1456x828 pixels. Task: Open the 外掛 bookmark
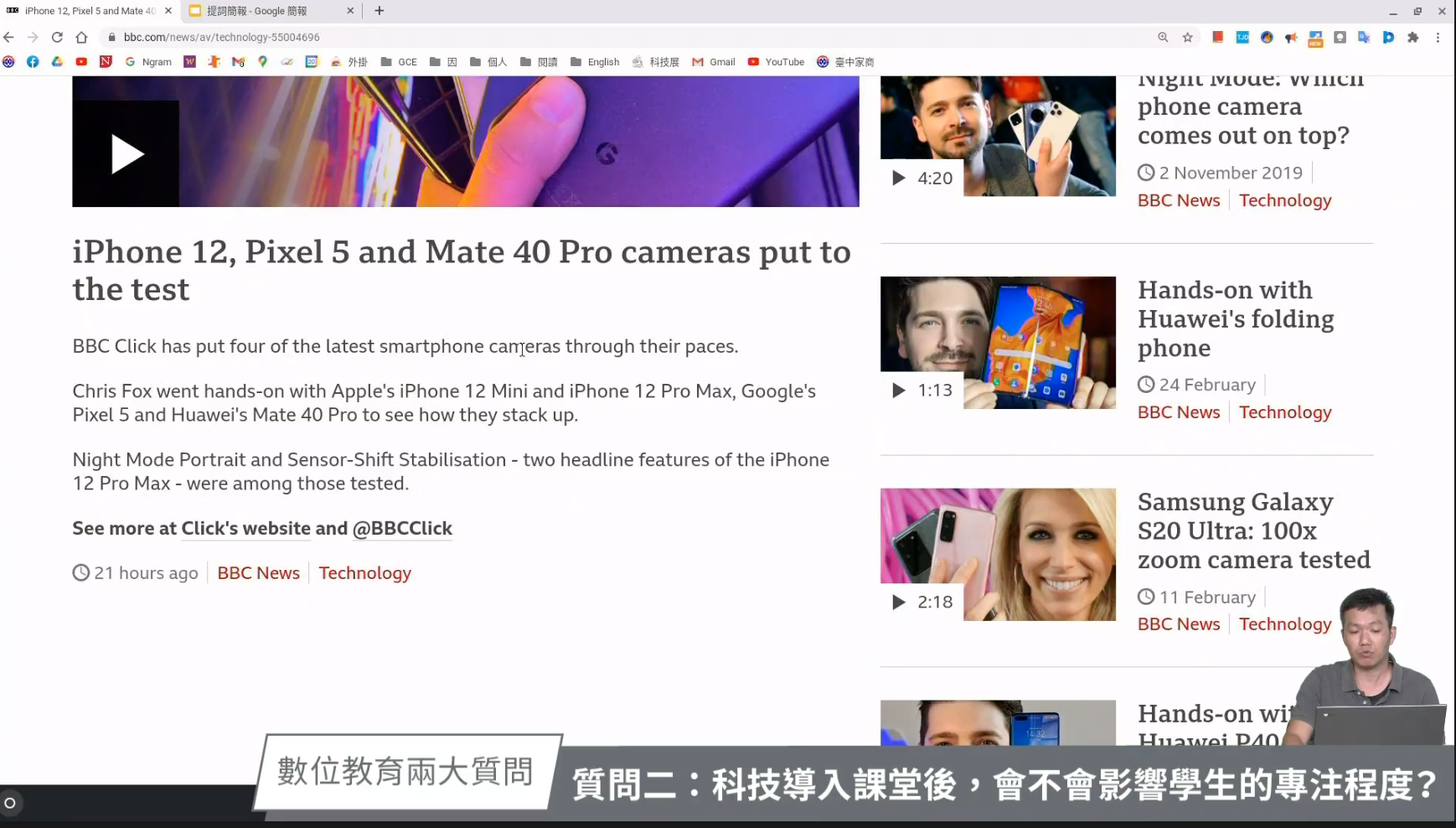coord(349,62)
